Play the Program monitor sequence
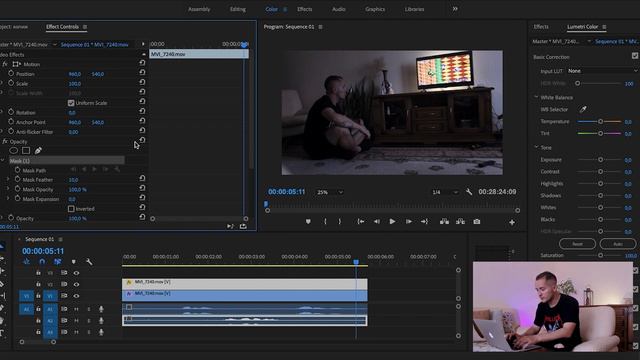 [x=392, y=222]
